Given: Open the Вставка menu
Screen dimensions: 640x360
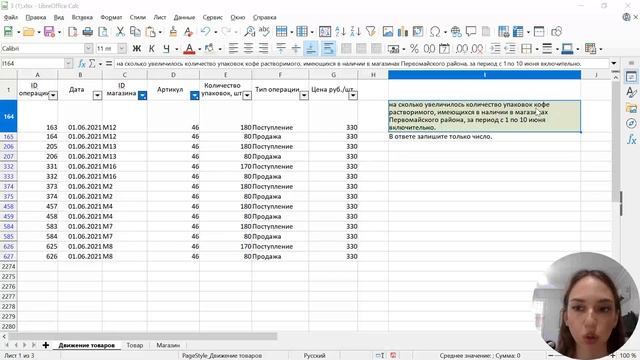Looking at the screenshot, I should 82,17.
